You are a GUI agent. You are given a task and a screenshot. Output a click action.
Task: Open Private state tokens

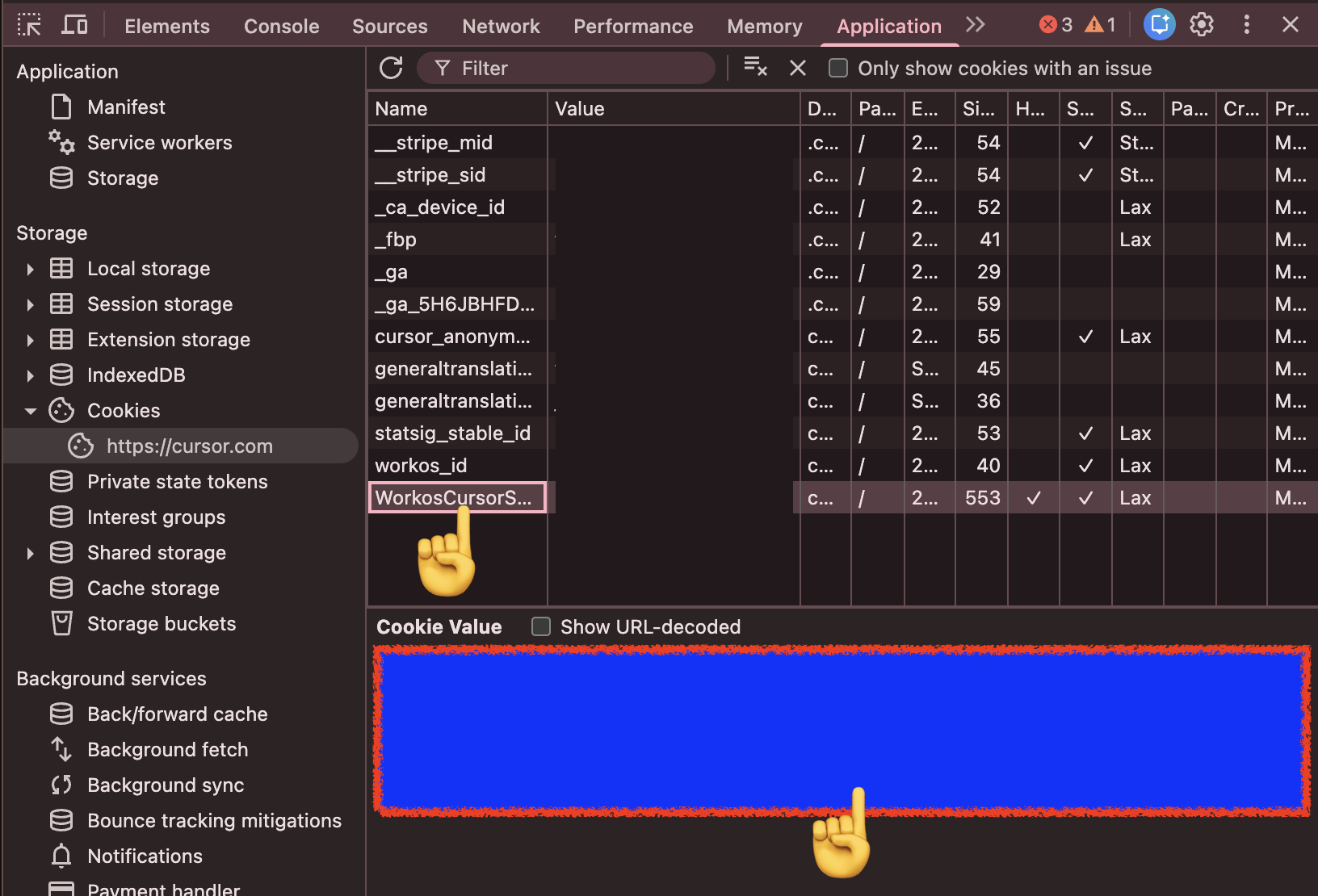click(177, 481)
